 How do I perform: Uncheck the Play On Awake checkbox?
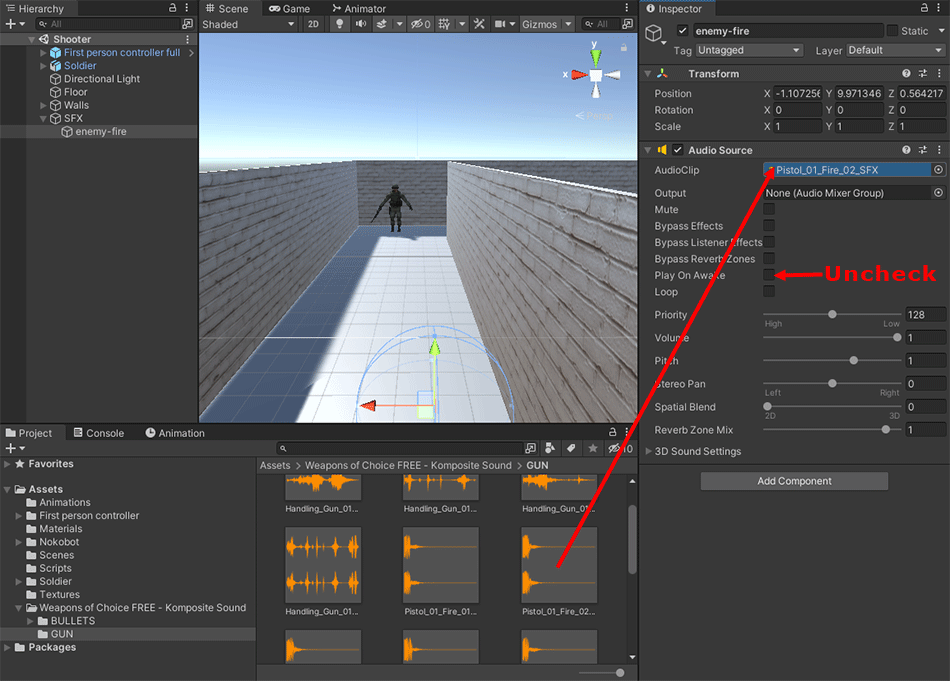pyautogui.click(x=769, y=275)
